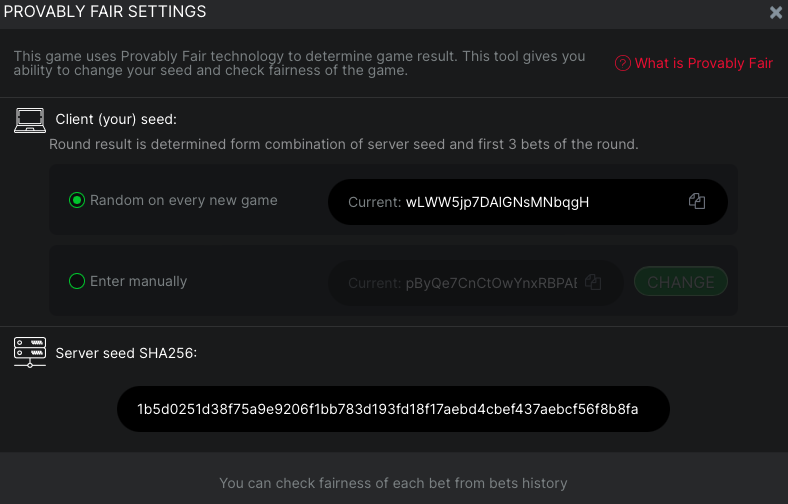Copy the current random client seed
Viewport: 788px width, 504px height.
click(697, 201)
